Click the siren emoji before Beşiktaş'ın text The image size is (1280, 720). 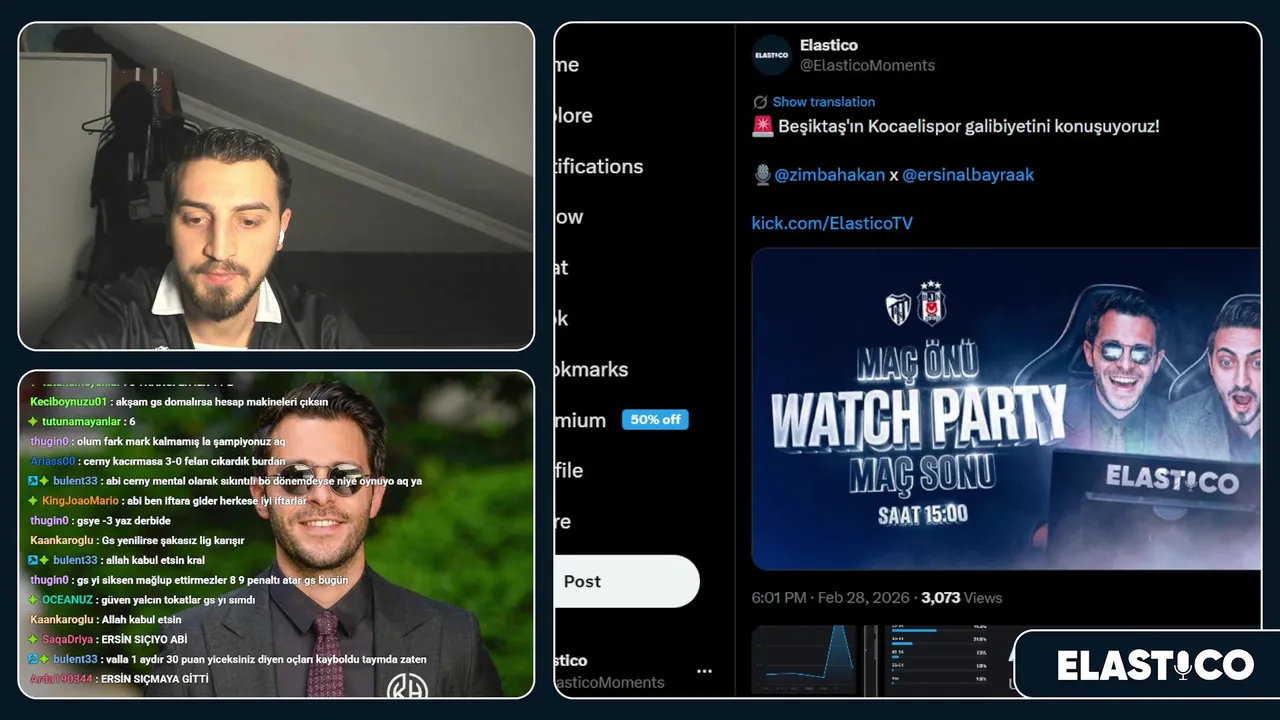[x=762, y=126]
